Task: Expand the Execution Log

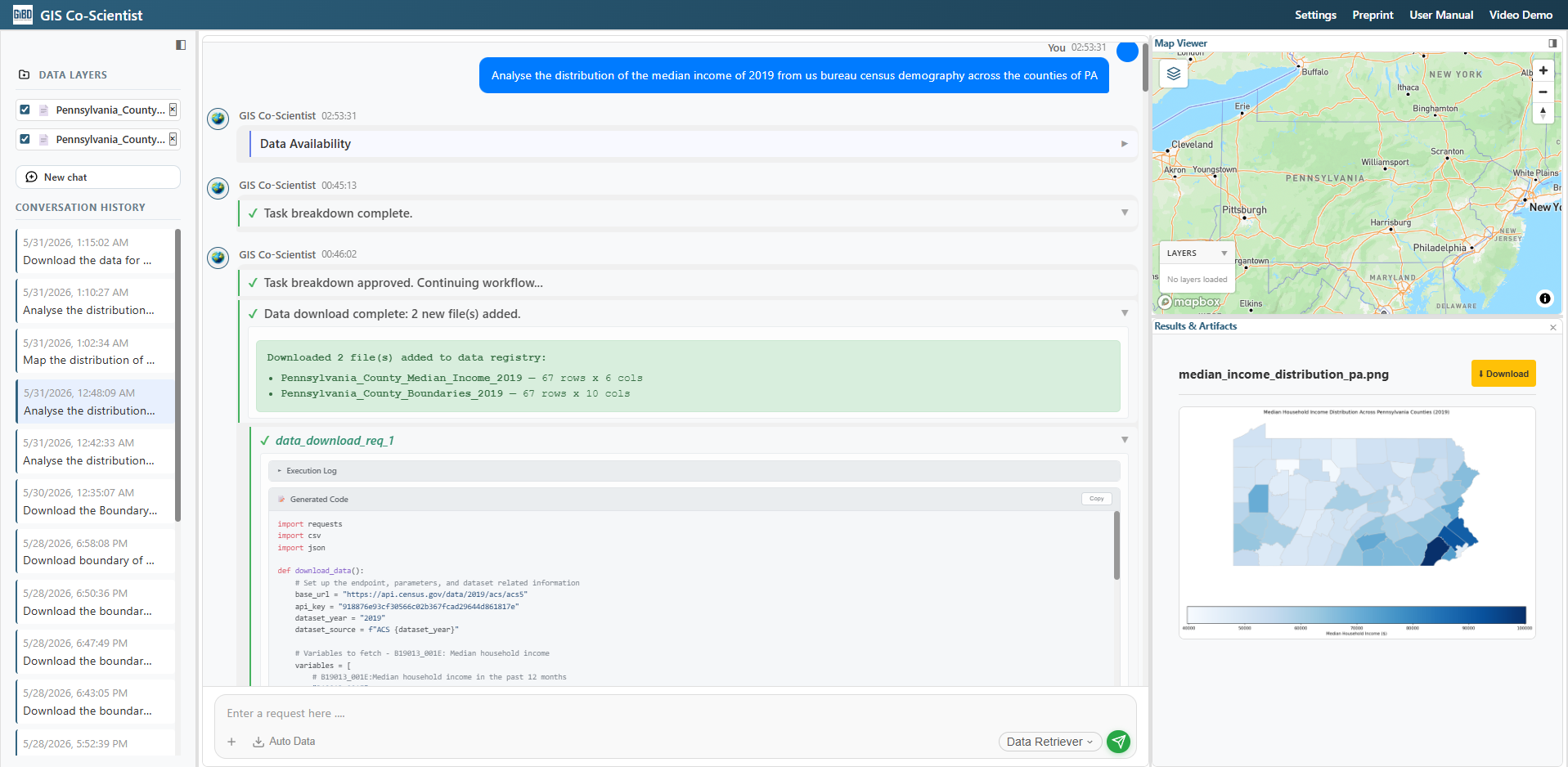Action: [694, 471]
